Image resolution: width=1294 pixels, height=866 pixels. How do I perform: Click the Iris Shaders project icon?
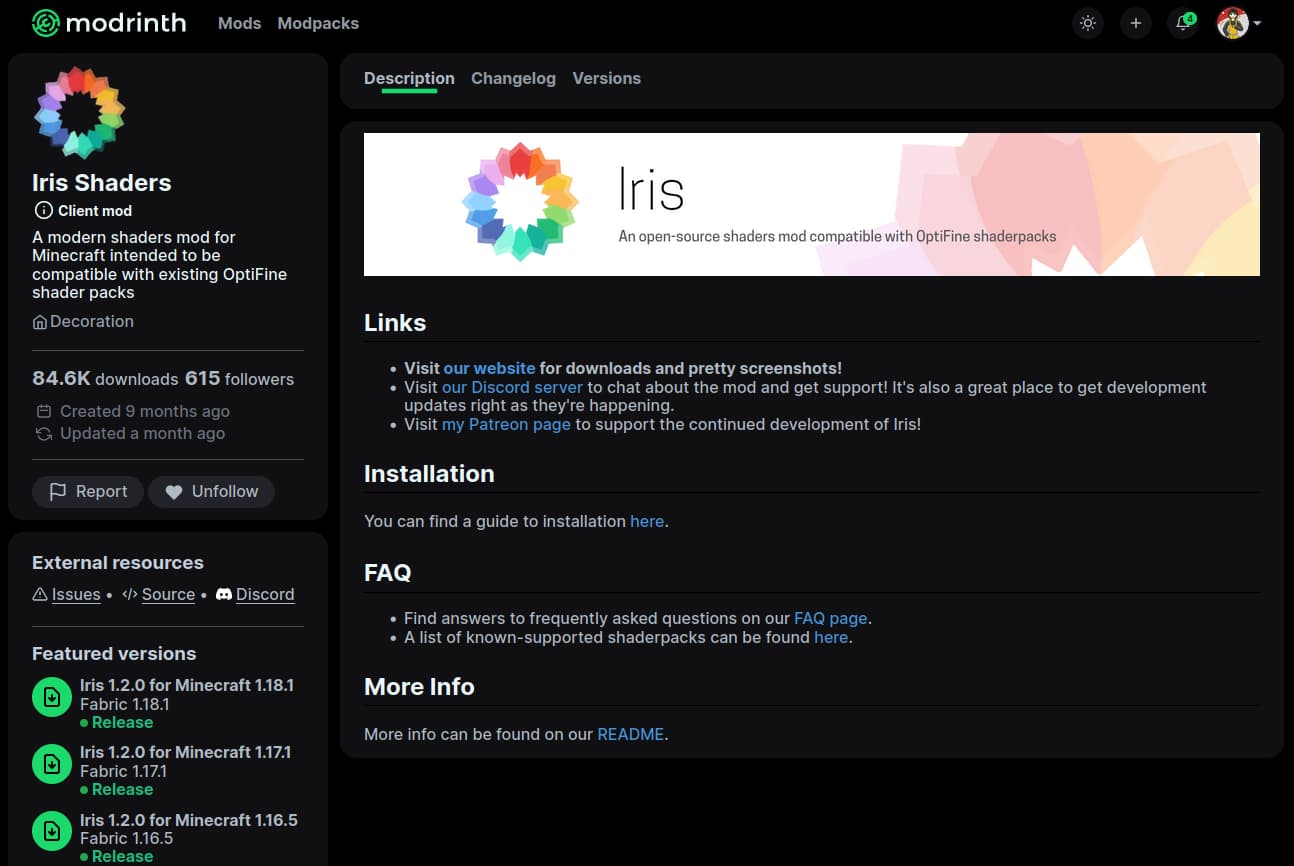pyautogui.click(x=79, y=112)
